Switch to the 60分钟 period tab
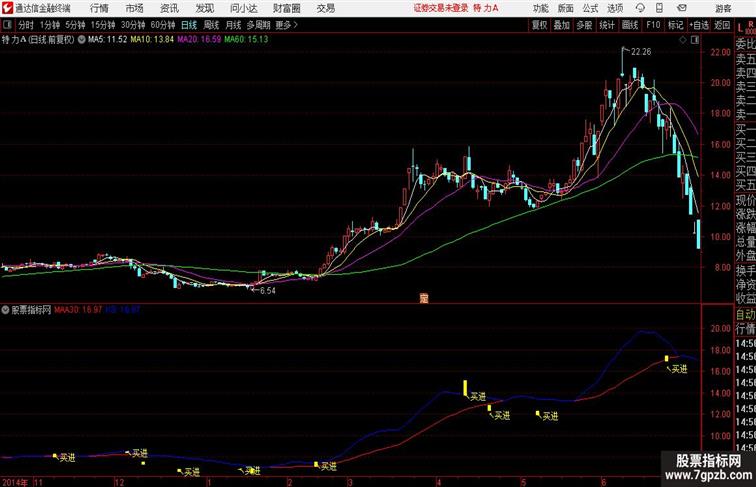756x487 pixels. (x=163, y=25)
